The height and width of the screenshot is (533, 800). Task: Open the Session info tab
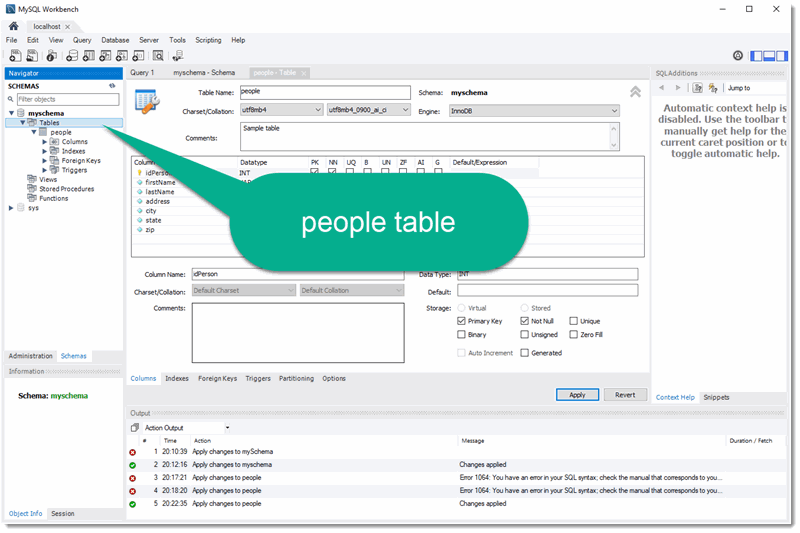(63, 514)
